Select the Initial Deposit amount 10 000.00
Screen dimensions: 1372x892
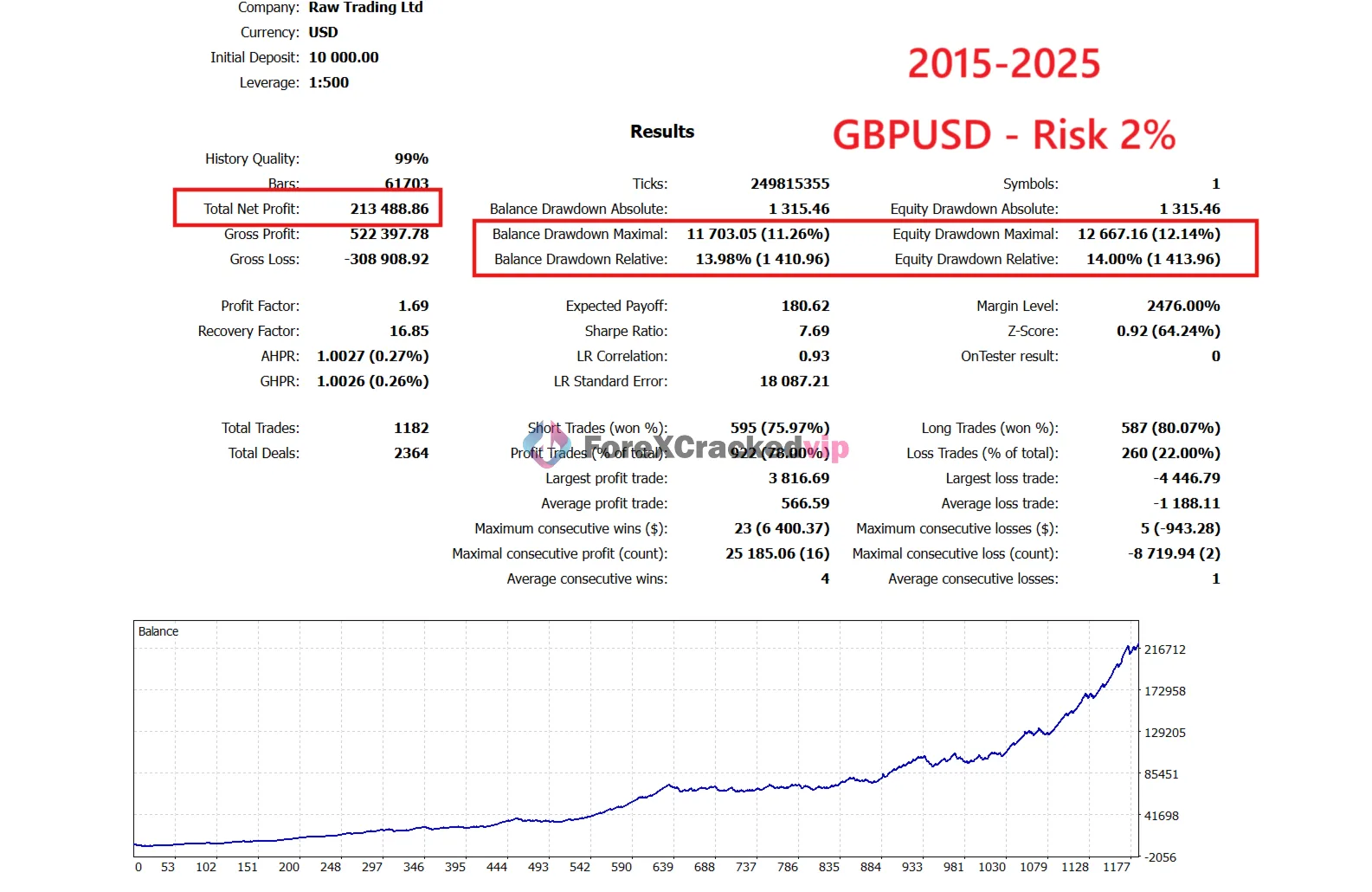click(x=344, y=57)
